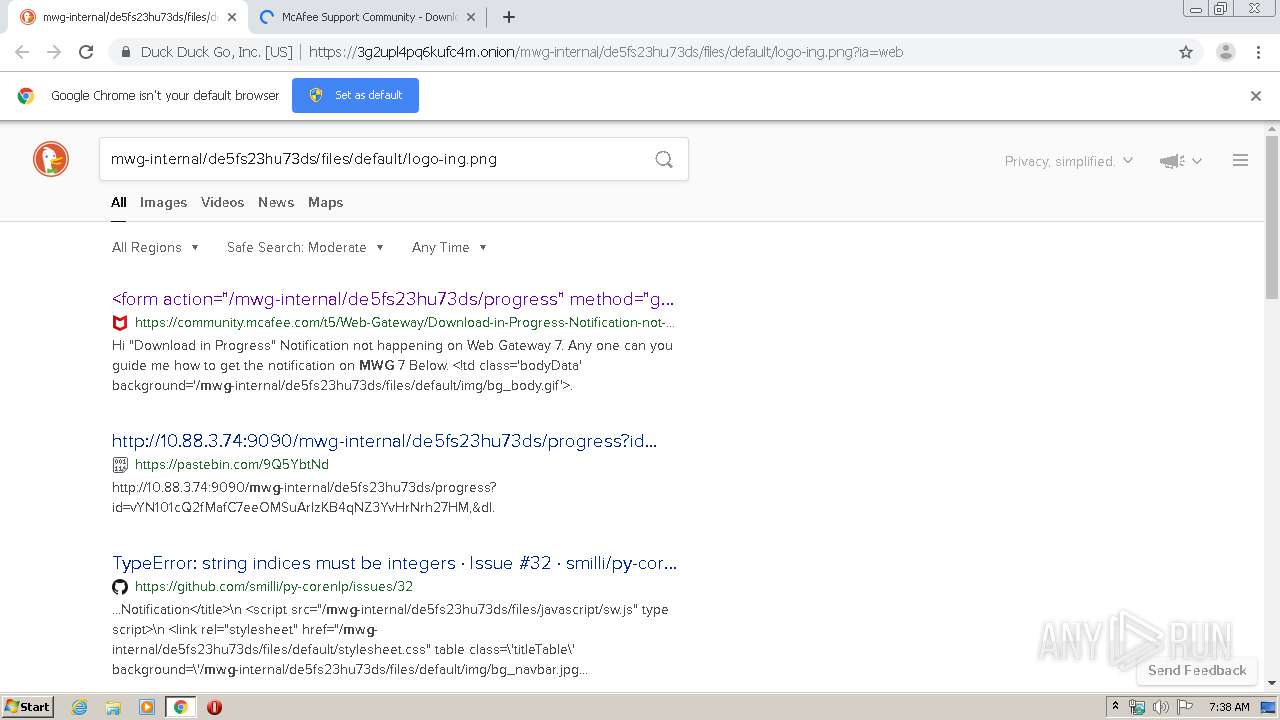Screen dimensions: 1280x720
Task: Click the Pastebin favicon in second result
Action: click(x=120, y=465)
